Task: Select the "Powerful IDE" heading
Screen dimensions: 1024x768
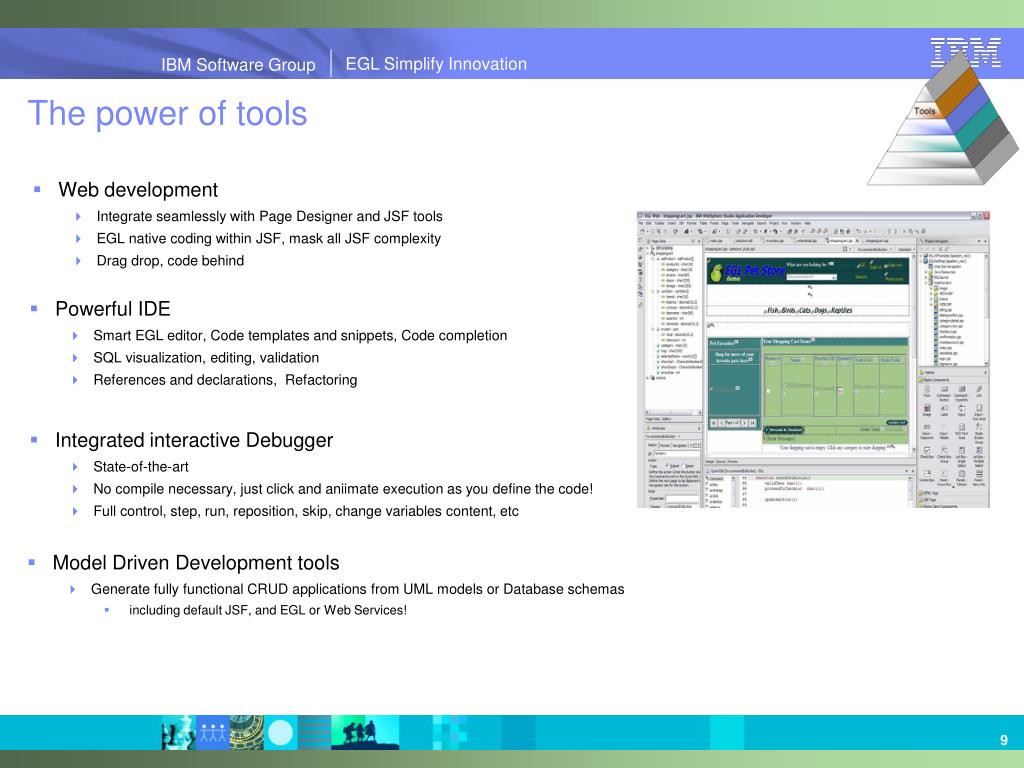Action: pos(113,309)
